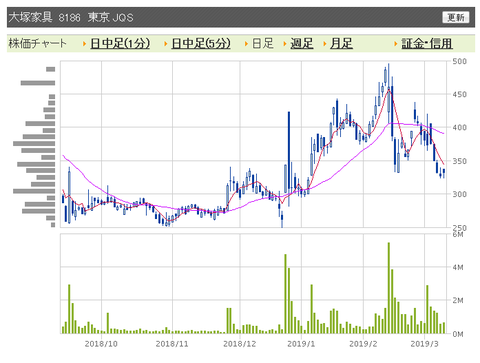Click the 0M volume axis label
480x363 pixels.
point(458,334)
